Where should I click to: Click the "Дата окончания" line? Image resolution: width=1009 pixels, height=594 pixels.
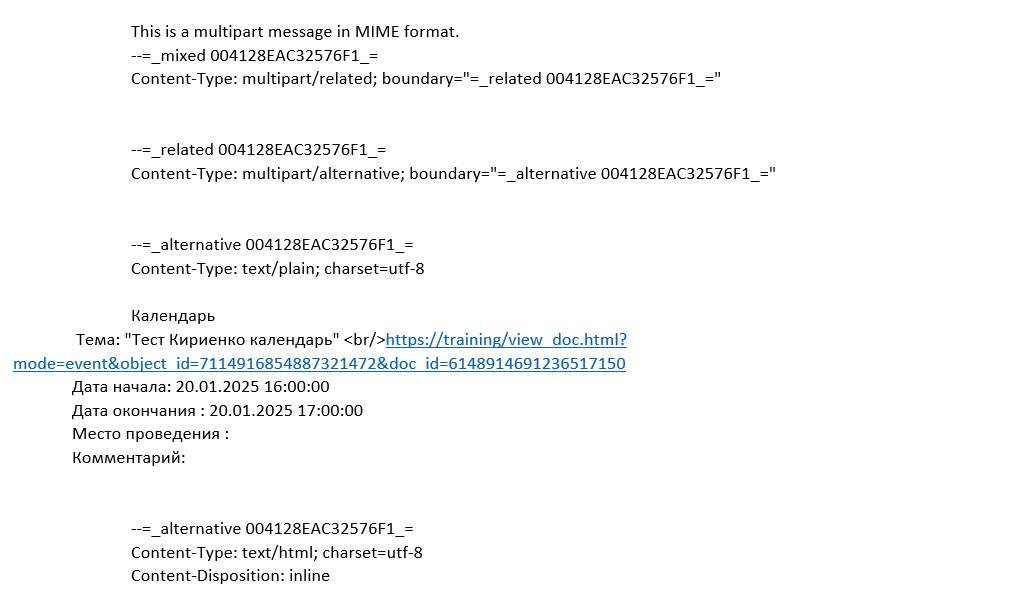(x=217, y=410)
